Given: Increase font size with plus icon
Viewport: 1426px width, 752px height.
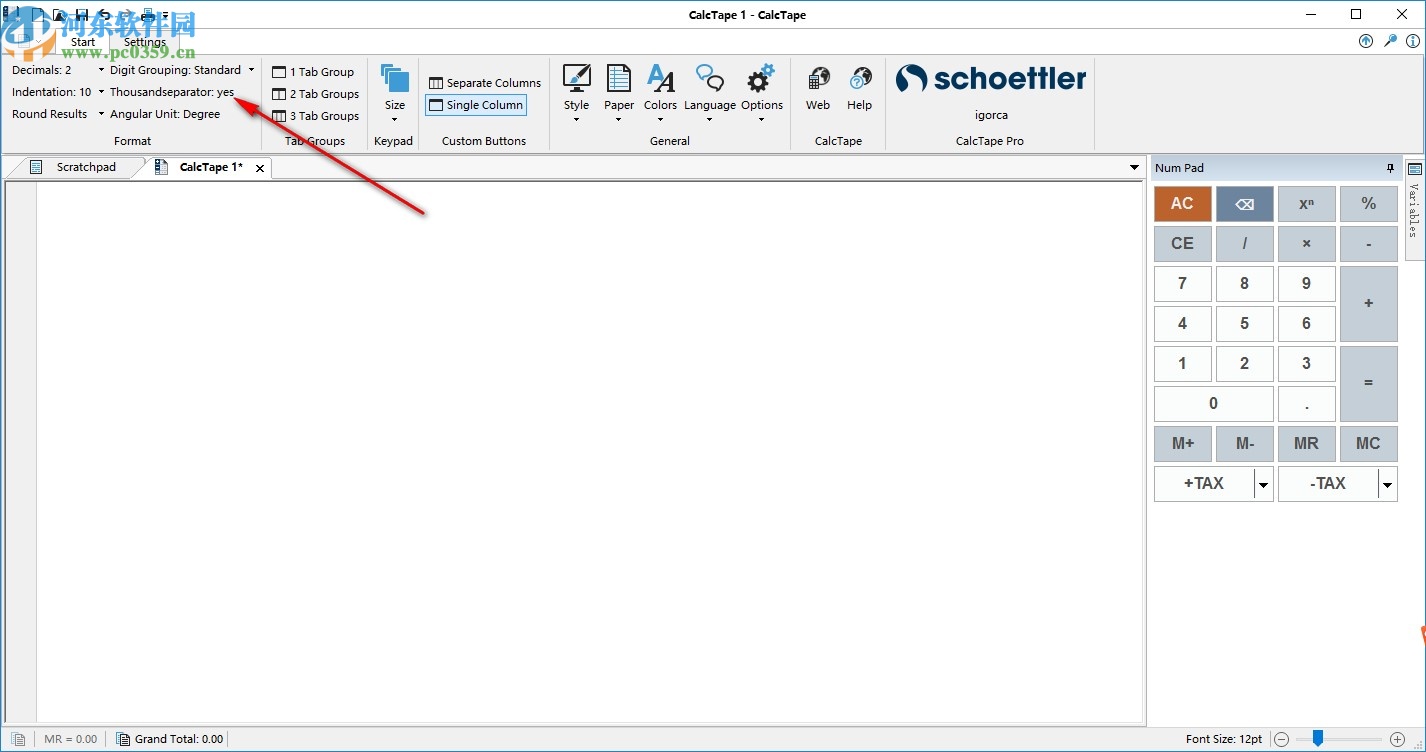Looking at the screenshot, I should click(1398, 739).
